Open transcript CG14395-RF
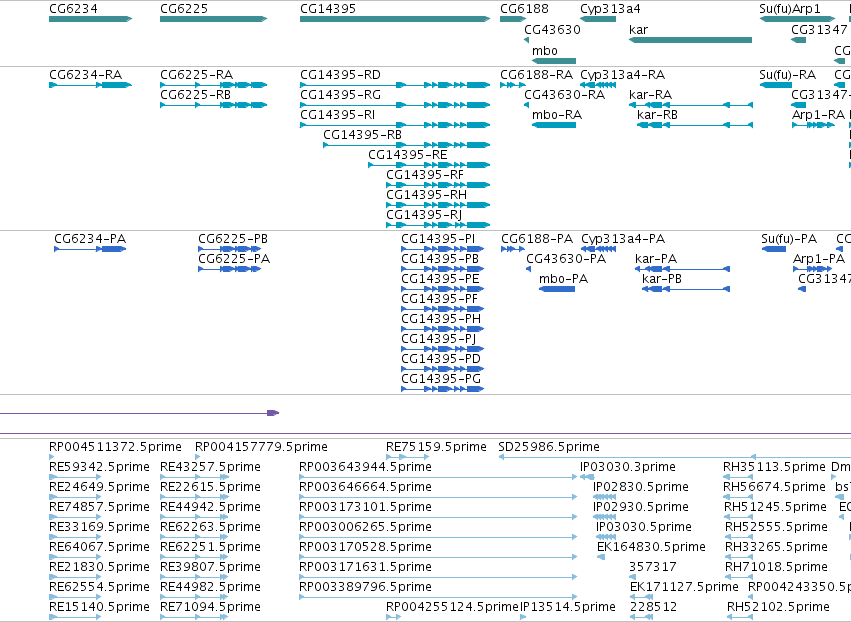The height and width of the screenshot is (622, 851). [425, 175]
